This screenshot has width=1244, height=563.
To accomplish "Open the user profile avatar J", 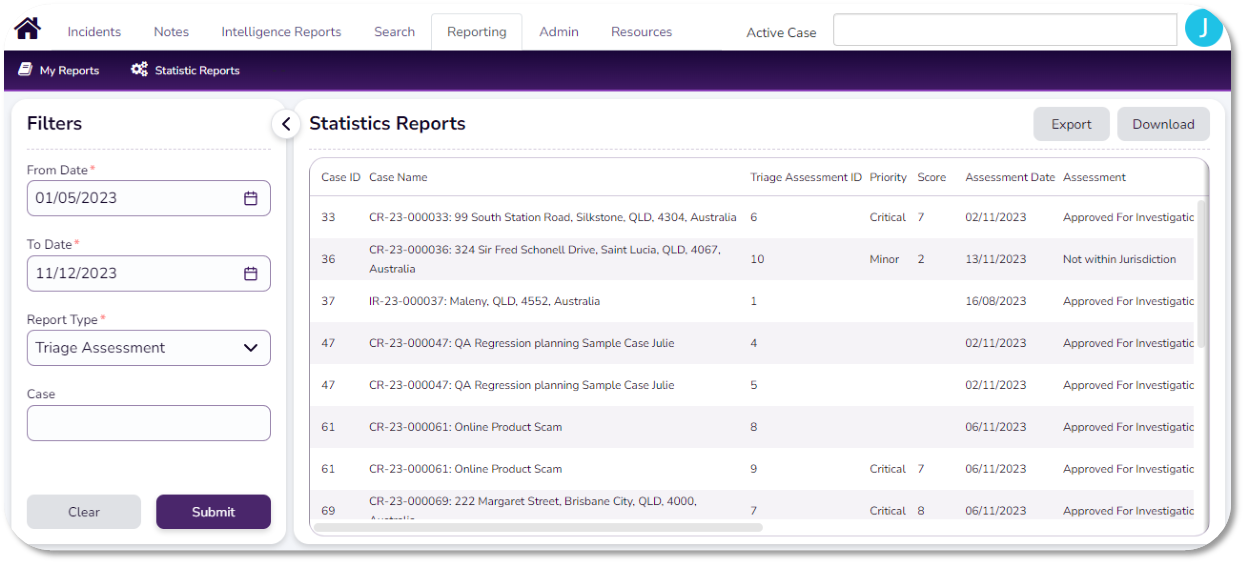I will pyautogui.click(x=1203, y=29).
